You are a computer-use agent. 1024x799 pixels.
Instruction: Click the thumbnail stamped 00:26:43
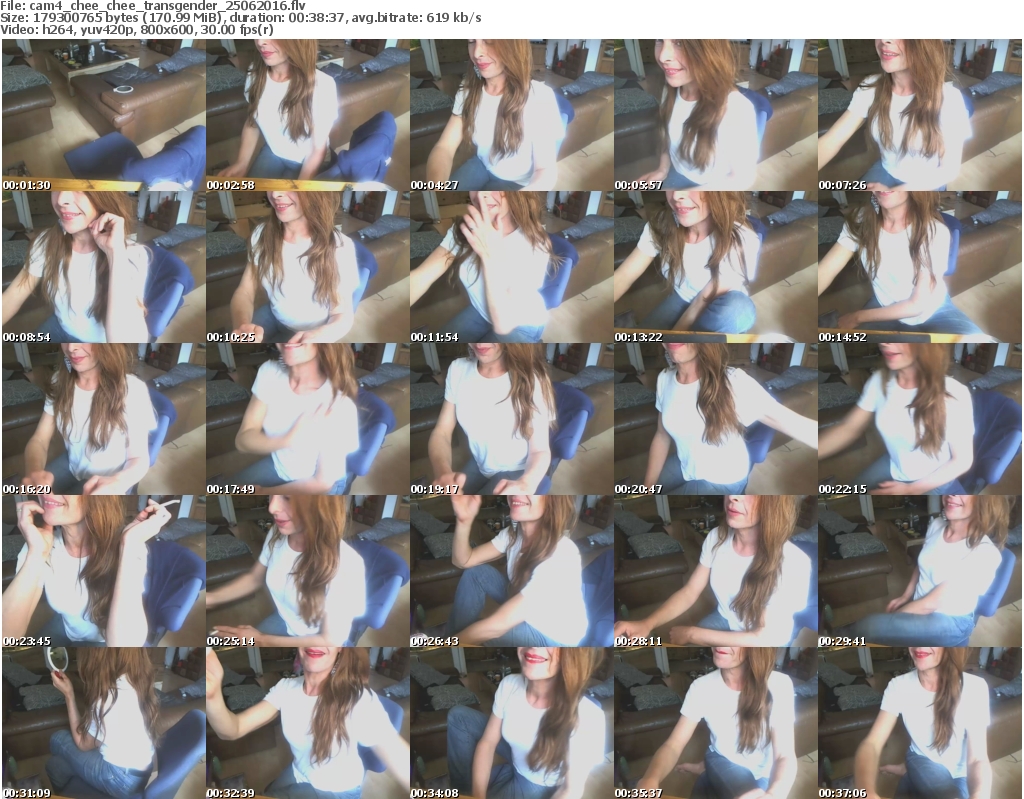(x=512, y=572)
